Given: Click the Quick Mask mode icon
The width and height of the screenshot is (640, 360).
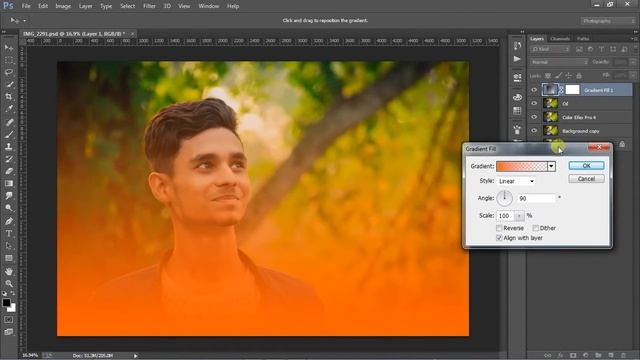Looking at the screenshot, I should pos(9,320).
